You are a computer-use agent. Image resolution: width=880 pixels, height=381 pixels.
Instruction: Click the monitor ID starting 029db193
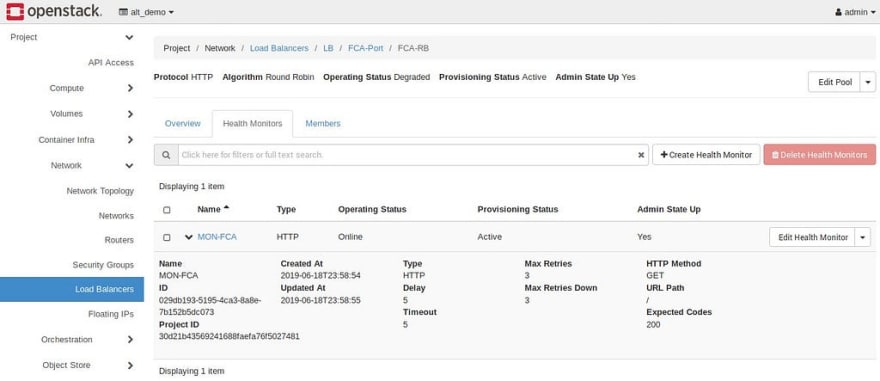coord(210,306)
